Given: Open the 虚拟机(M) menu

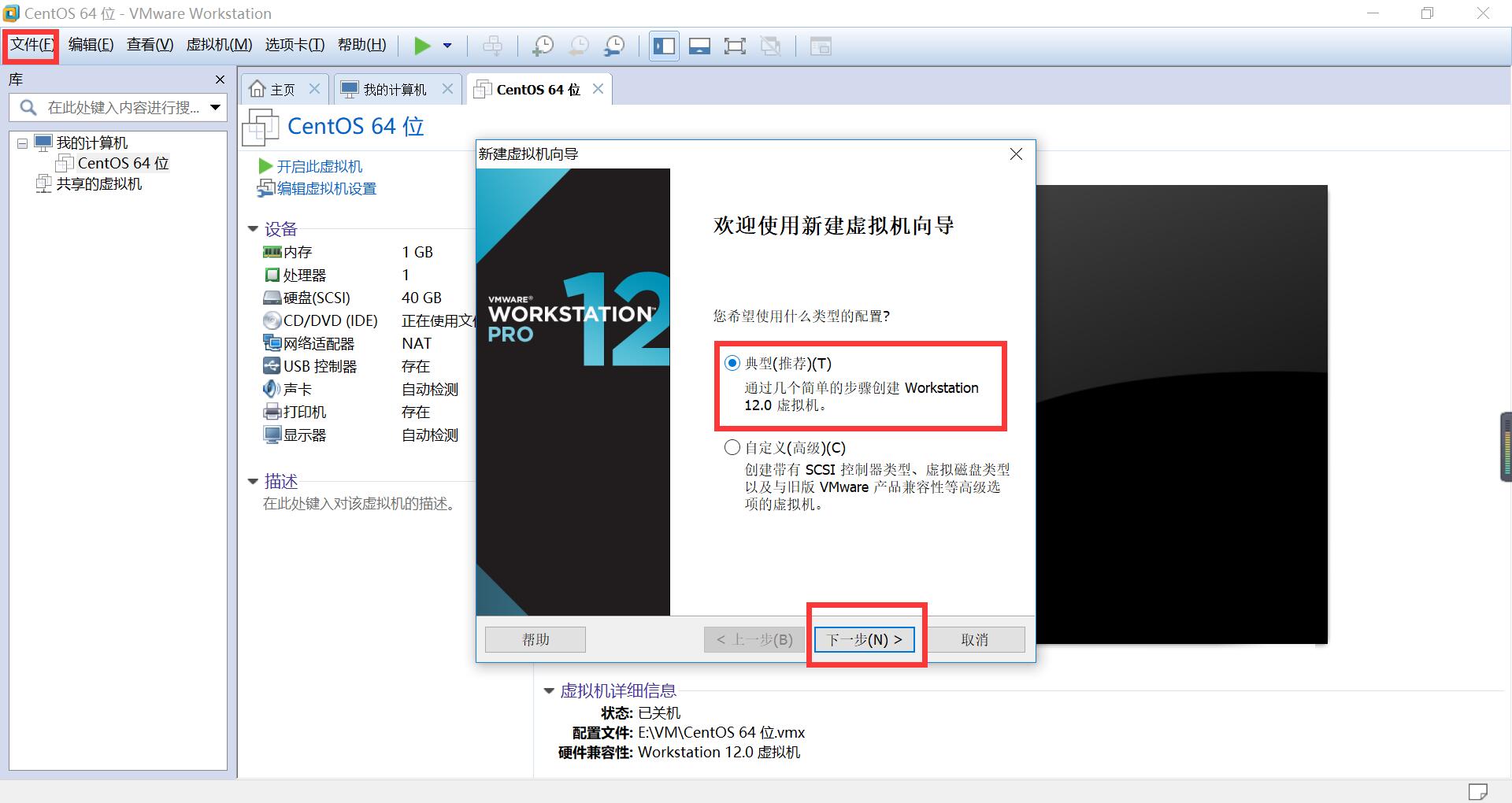Looking at the screenshot, I should (x=219, y=45).
